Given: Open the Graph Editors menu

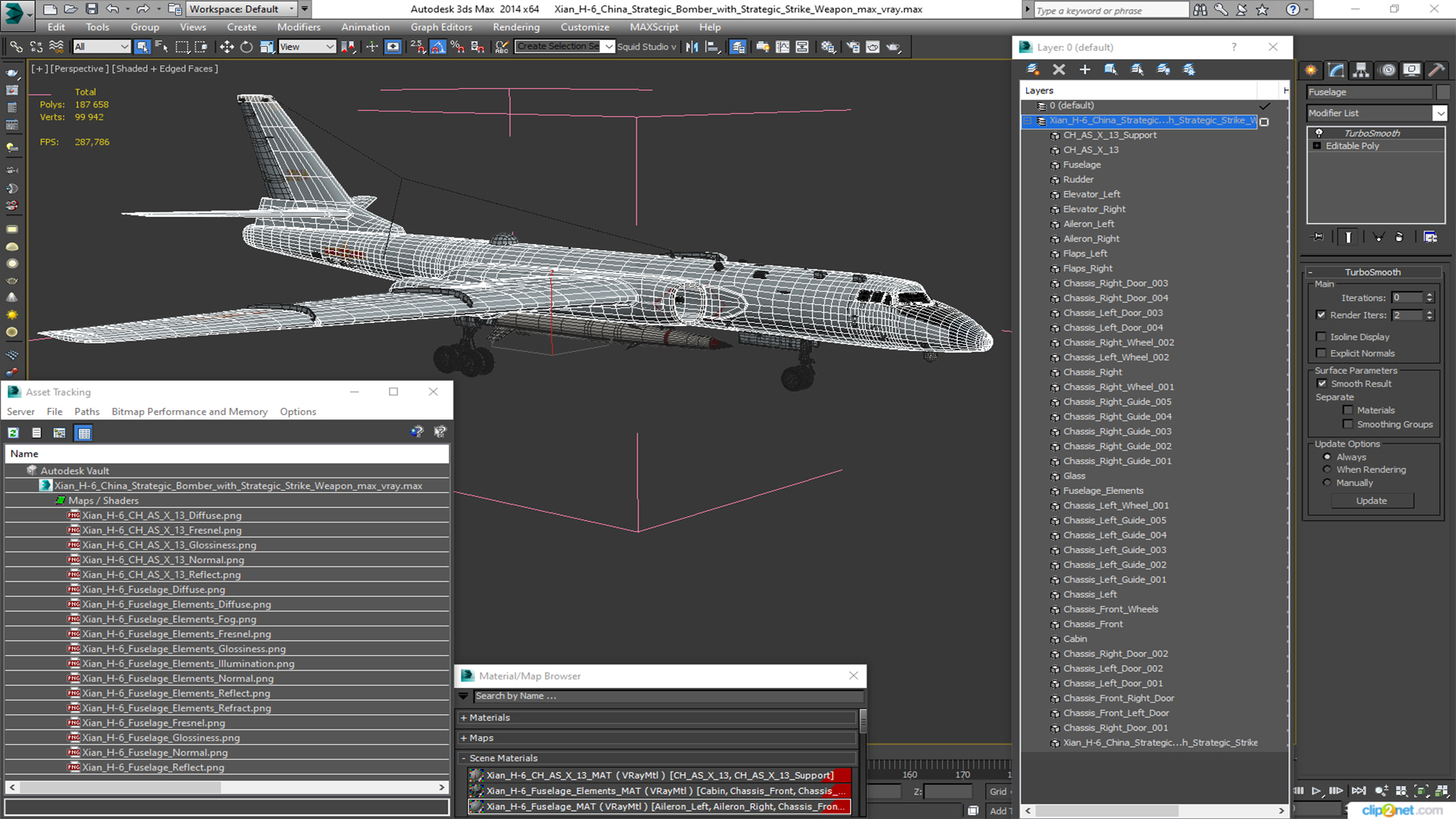Looking at the screenshot, I should click(441, 27).
